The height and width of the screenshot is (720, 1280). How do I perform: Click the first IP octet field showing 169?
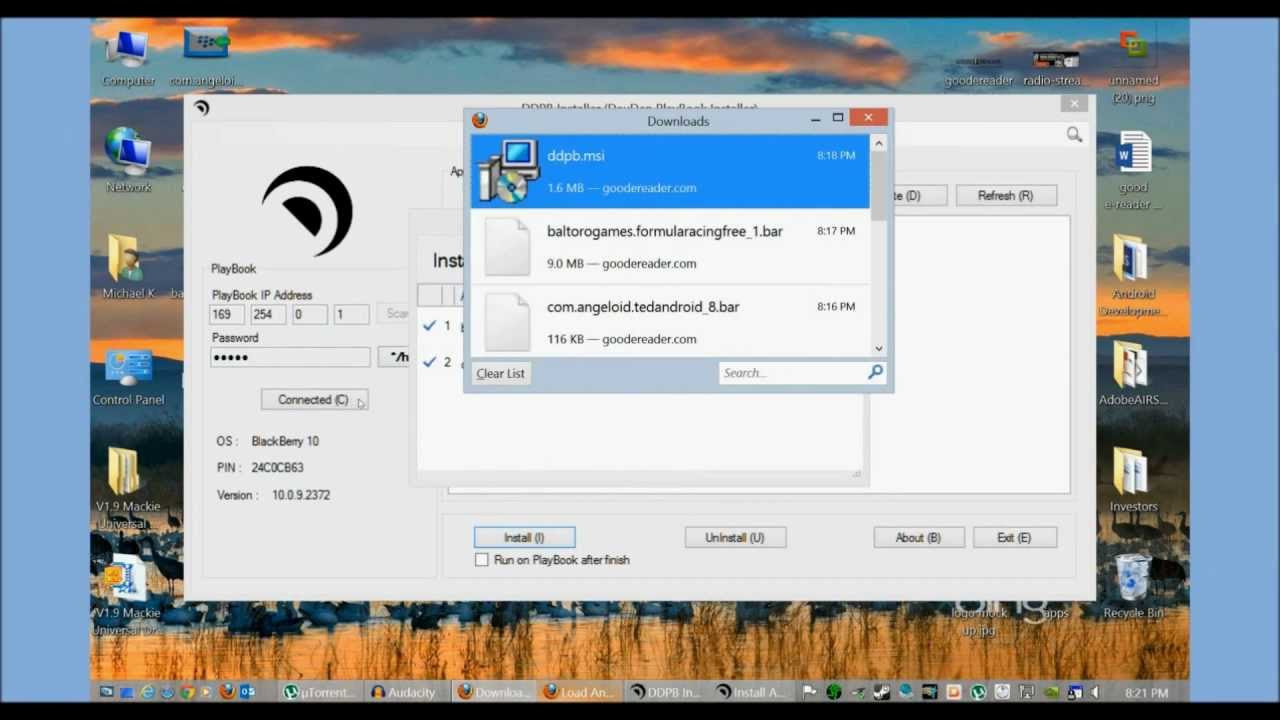point(227,314)
